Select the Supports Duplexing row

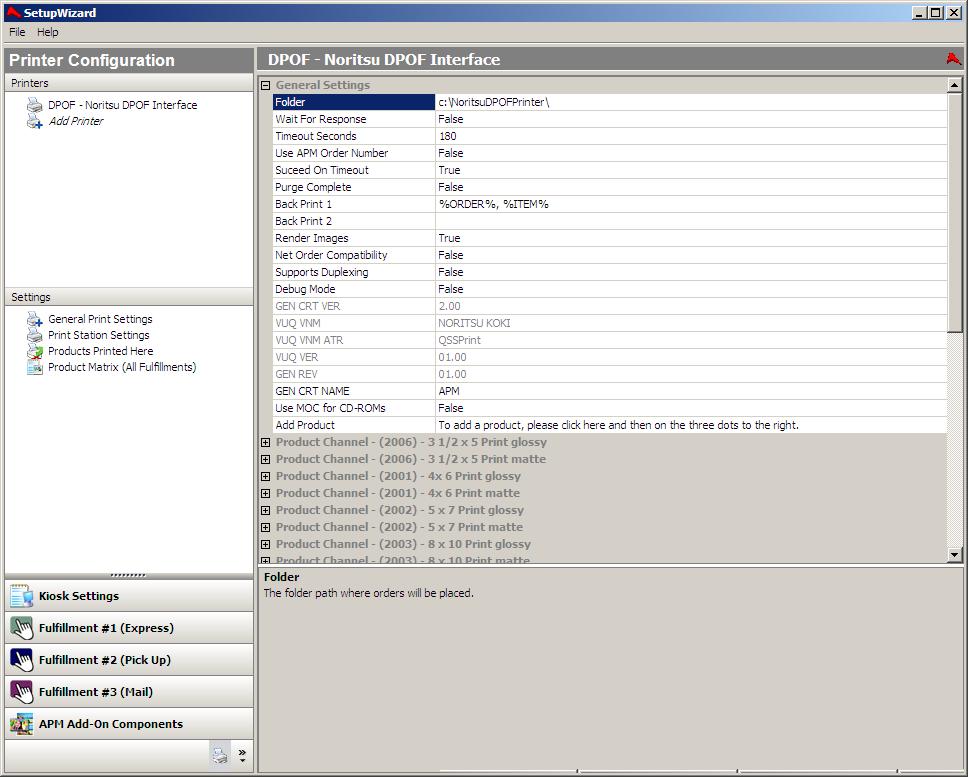pos(610,272)
